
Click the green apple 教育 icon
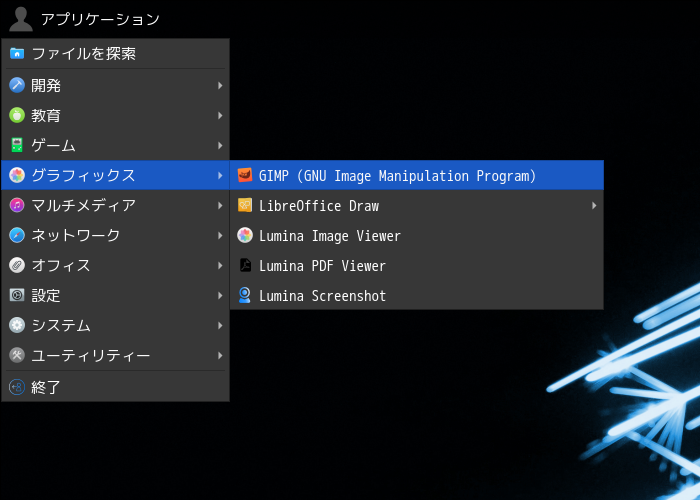pos(17,115)
